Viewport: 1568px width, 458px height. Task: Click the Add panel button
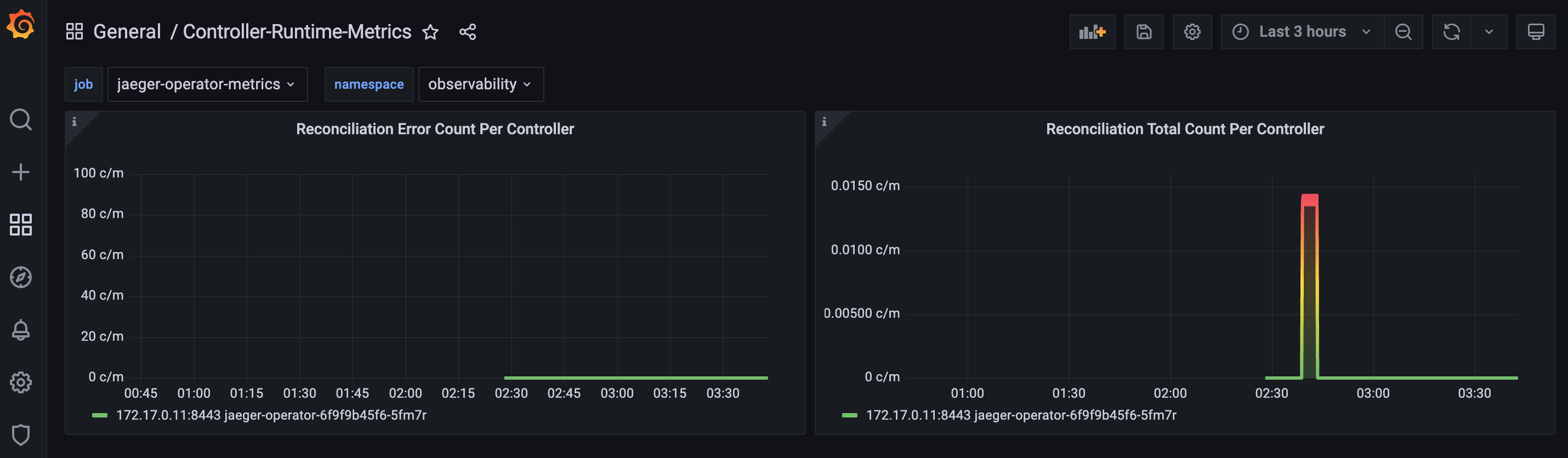(1092, 32)
